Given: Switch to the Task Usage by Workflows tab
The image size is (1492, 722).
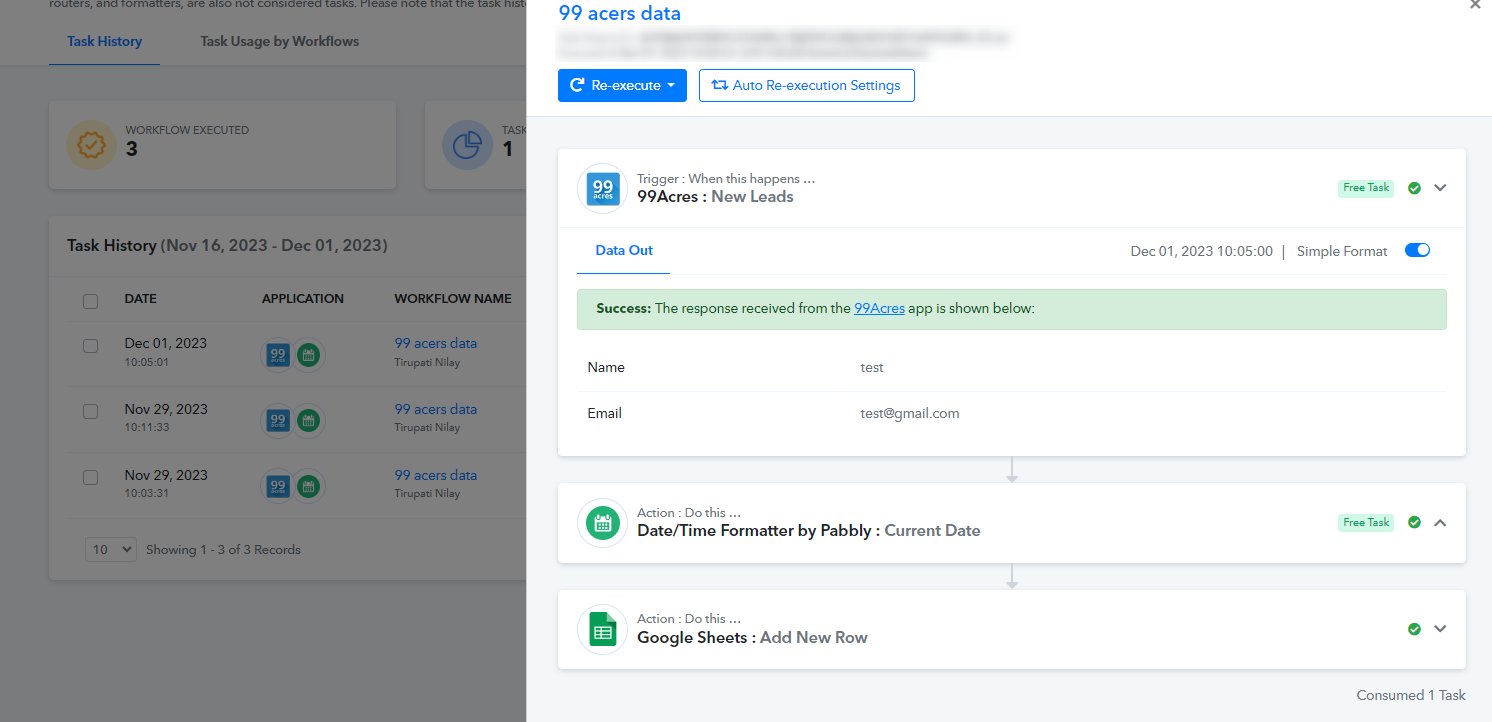Looking at the screenshot, I should 280,42.
